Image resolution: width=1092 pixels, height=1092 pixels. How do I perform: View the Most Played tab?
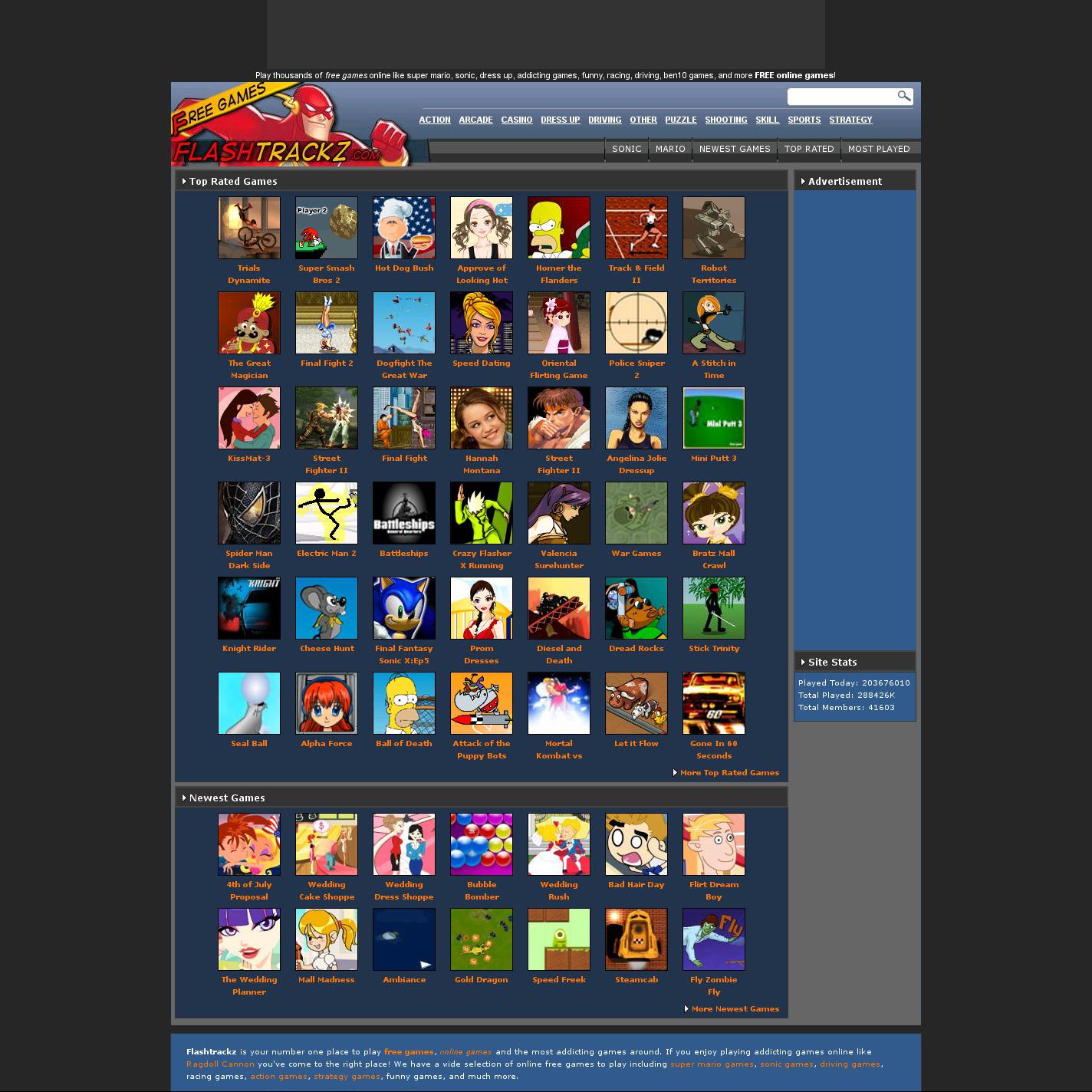tap(879, 149)
